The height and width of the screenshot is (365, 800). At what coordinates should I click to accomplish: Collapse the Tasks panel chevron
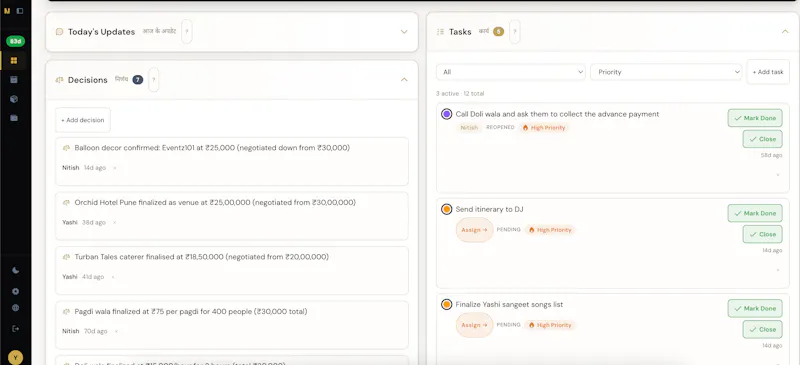[785, 32]
